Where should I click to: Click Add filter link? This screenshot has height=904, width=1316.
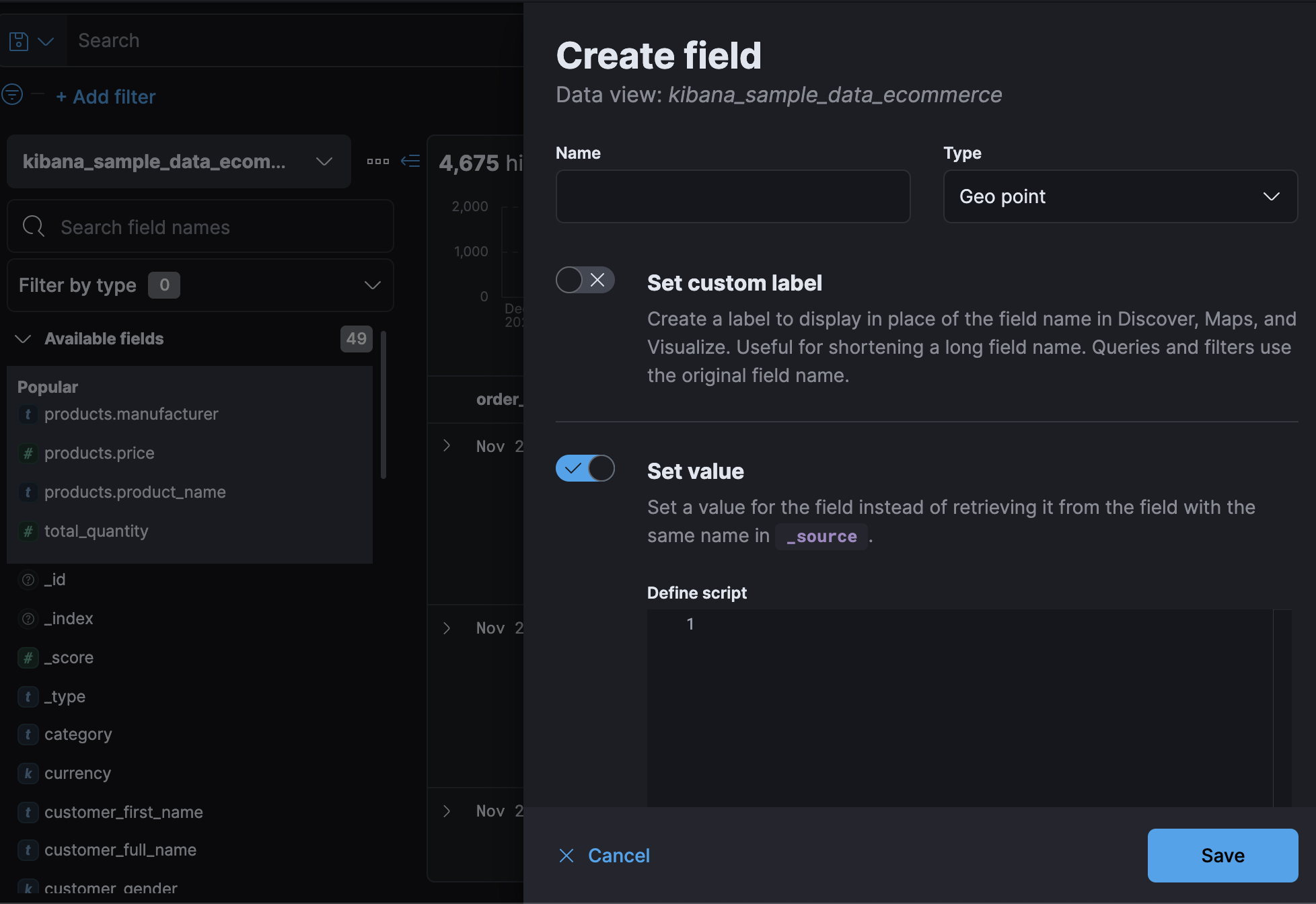[x=106, y=97]
